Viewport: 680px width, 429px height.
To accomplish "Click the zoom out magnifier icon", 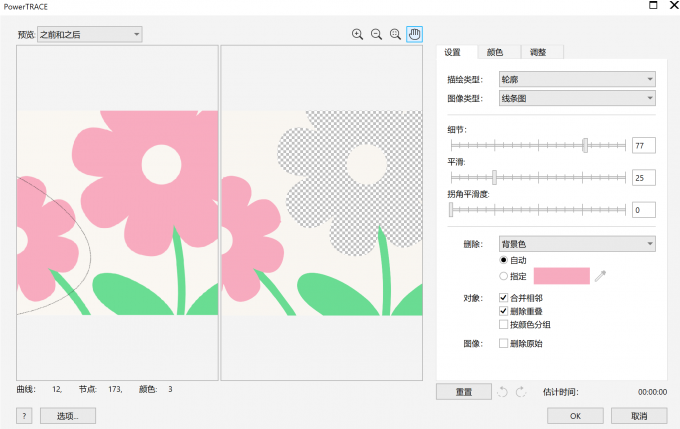I will point(376,34).
